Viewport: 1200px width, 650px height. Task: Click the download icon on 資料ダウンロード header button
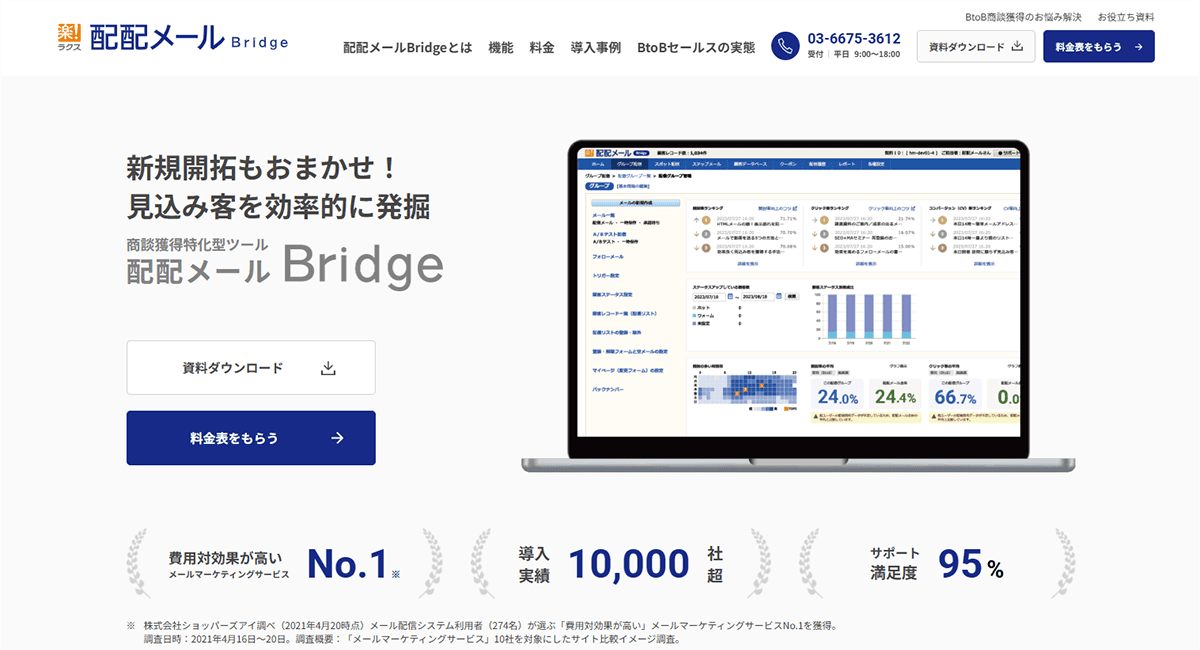click(x=1018, y=45)
